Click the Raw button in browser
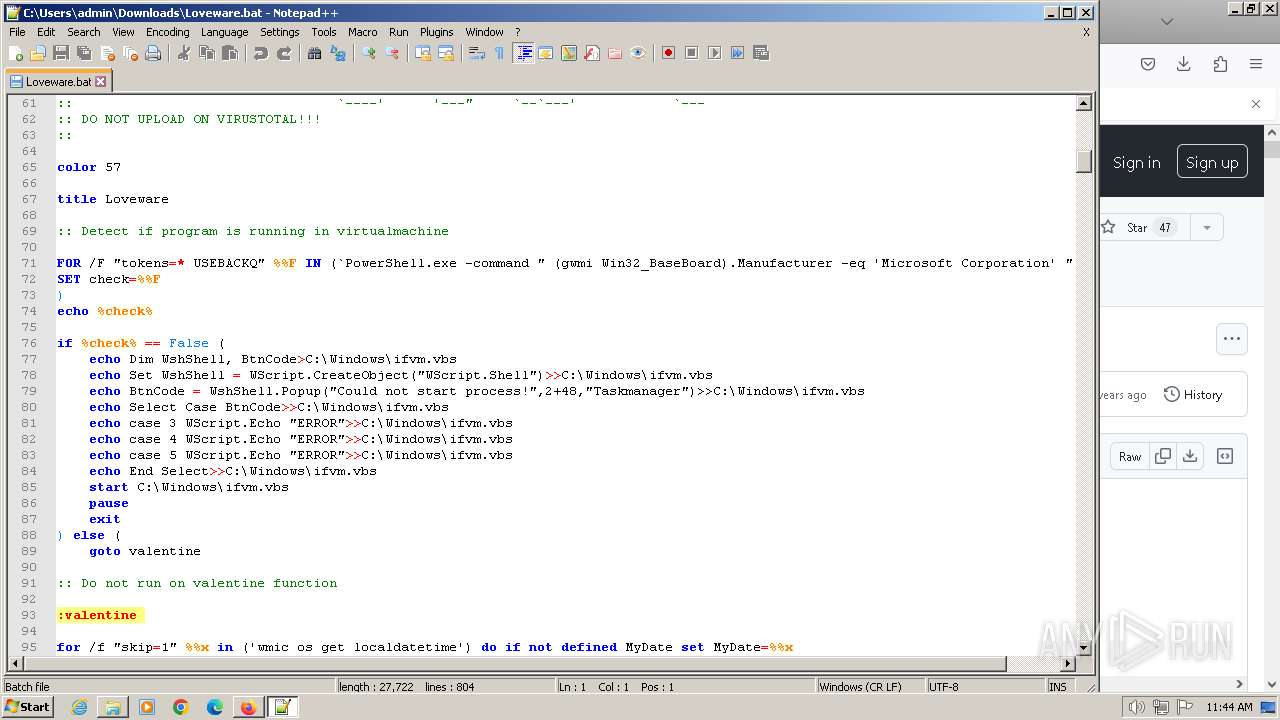 [1130, 456]
